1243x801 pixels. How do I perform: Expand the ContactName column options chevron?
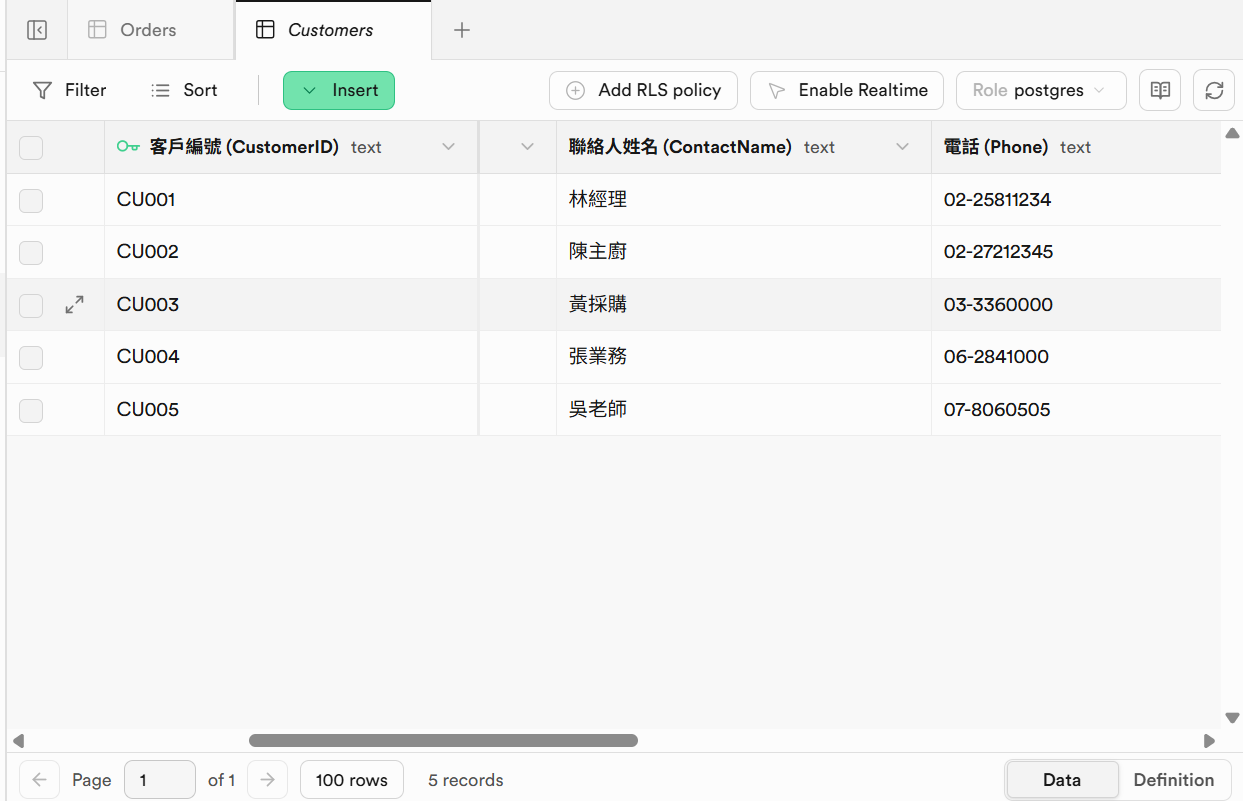click(x=902, y=147)
